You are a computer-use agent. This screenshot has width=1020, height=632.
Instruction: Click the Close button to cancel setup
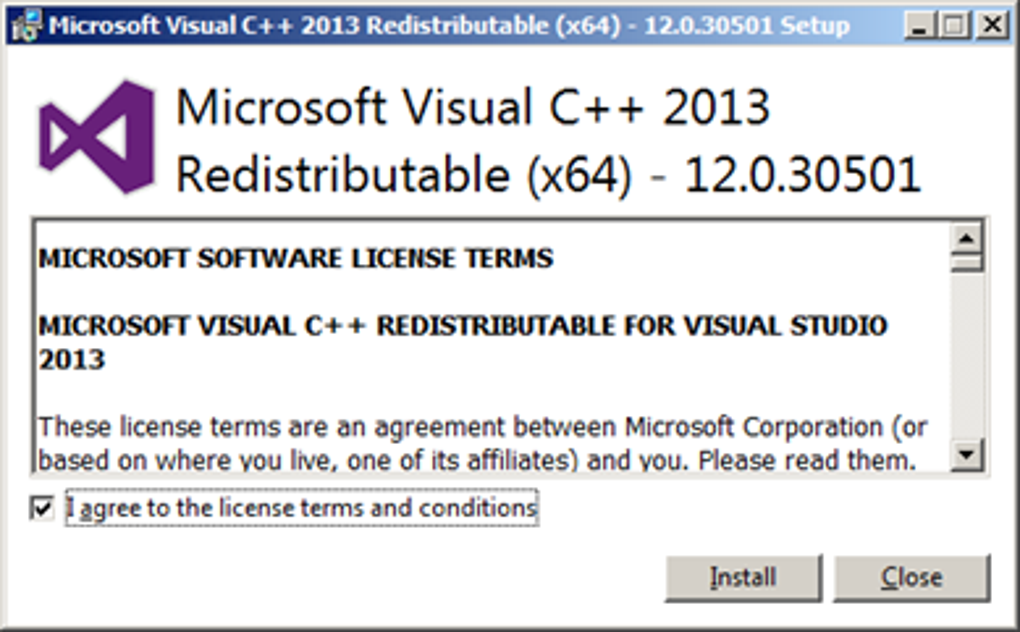pos(910,576)
